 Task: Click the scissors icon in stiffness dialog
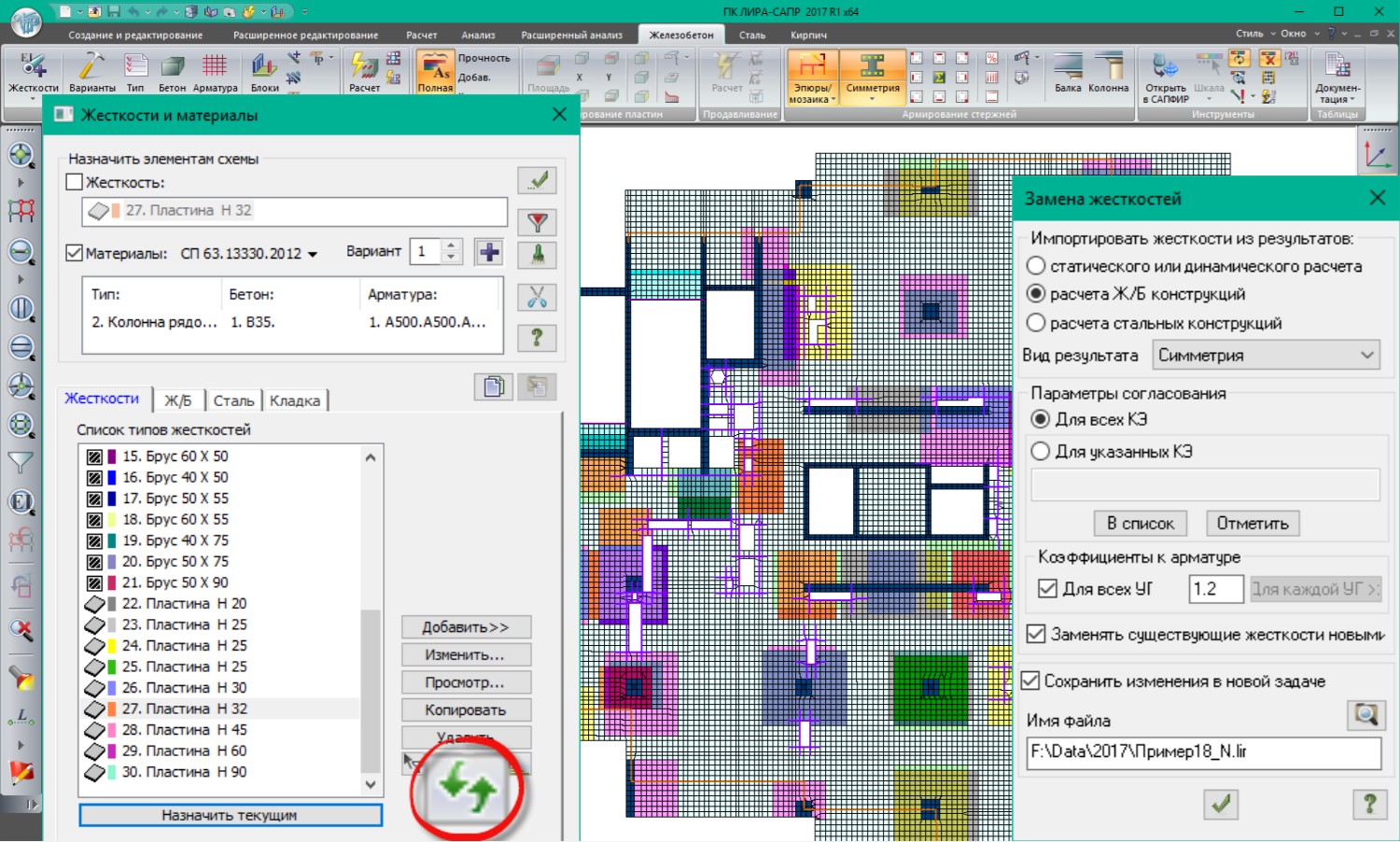(537, 298)
